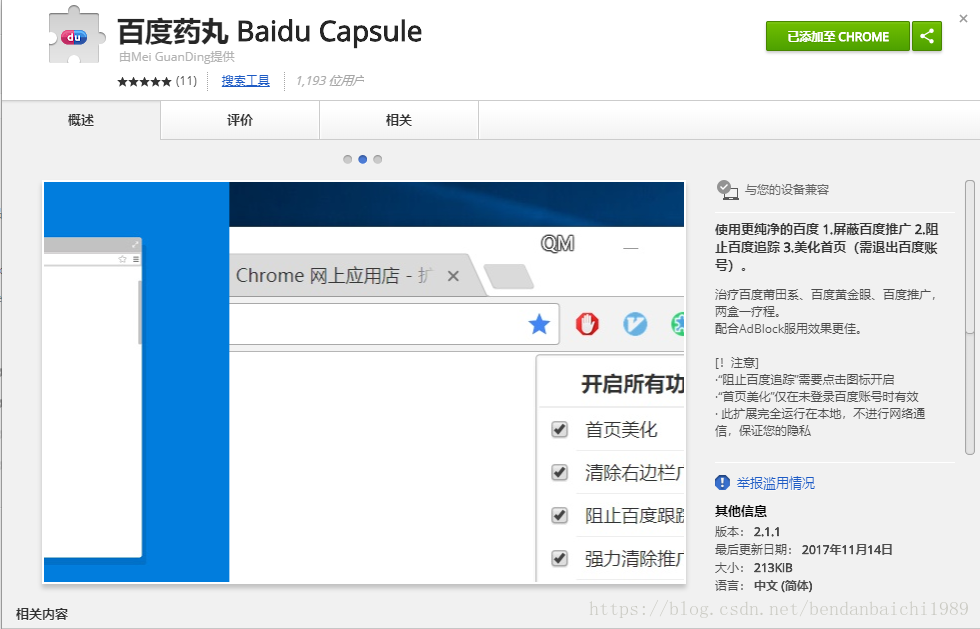The height and width of the screenshot is (629, 980).
Task: Click the five-star rating display
Action: (144, 81)
